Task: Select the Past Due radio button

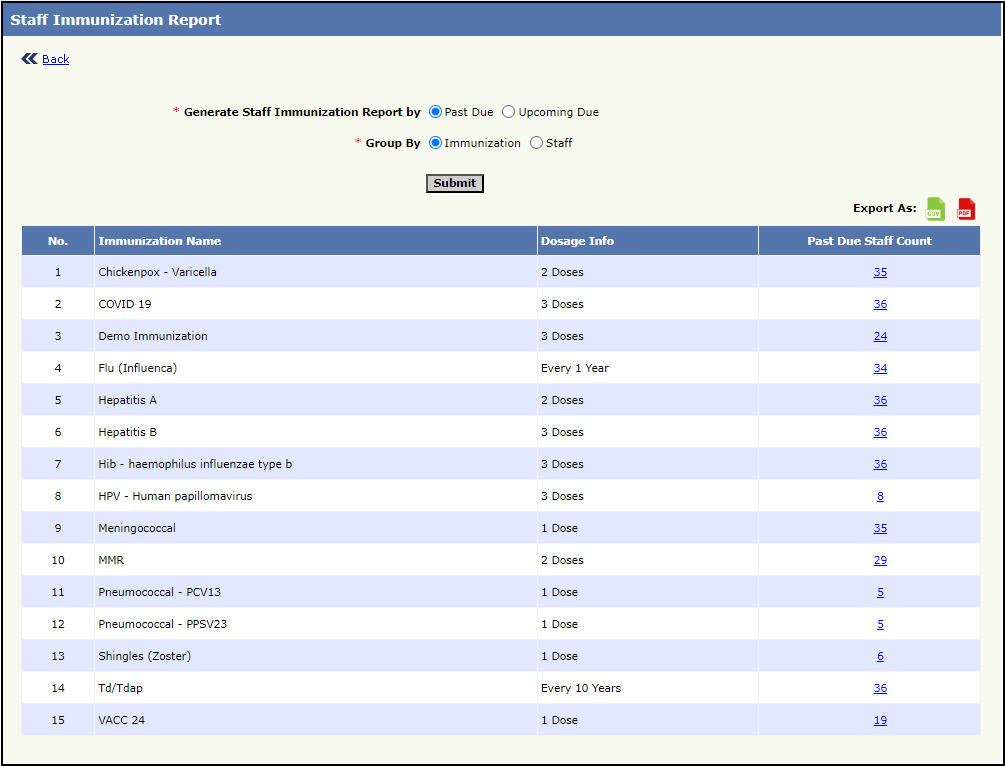Action: pos(435,112)
